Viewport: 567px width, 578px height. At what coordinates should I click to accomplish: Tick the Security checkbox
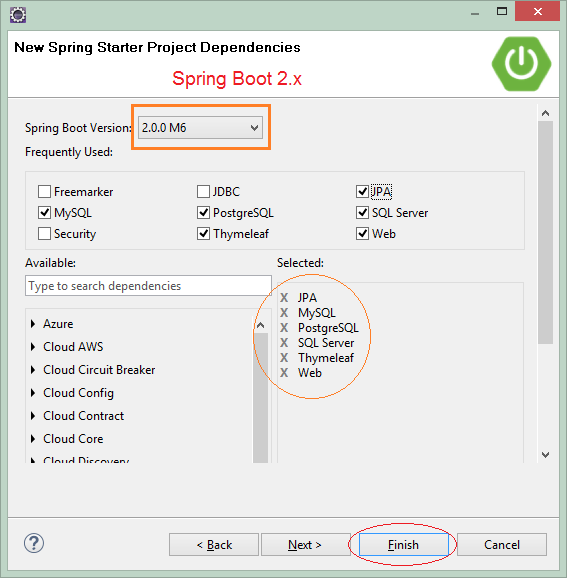(44, 234)
